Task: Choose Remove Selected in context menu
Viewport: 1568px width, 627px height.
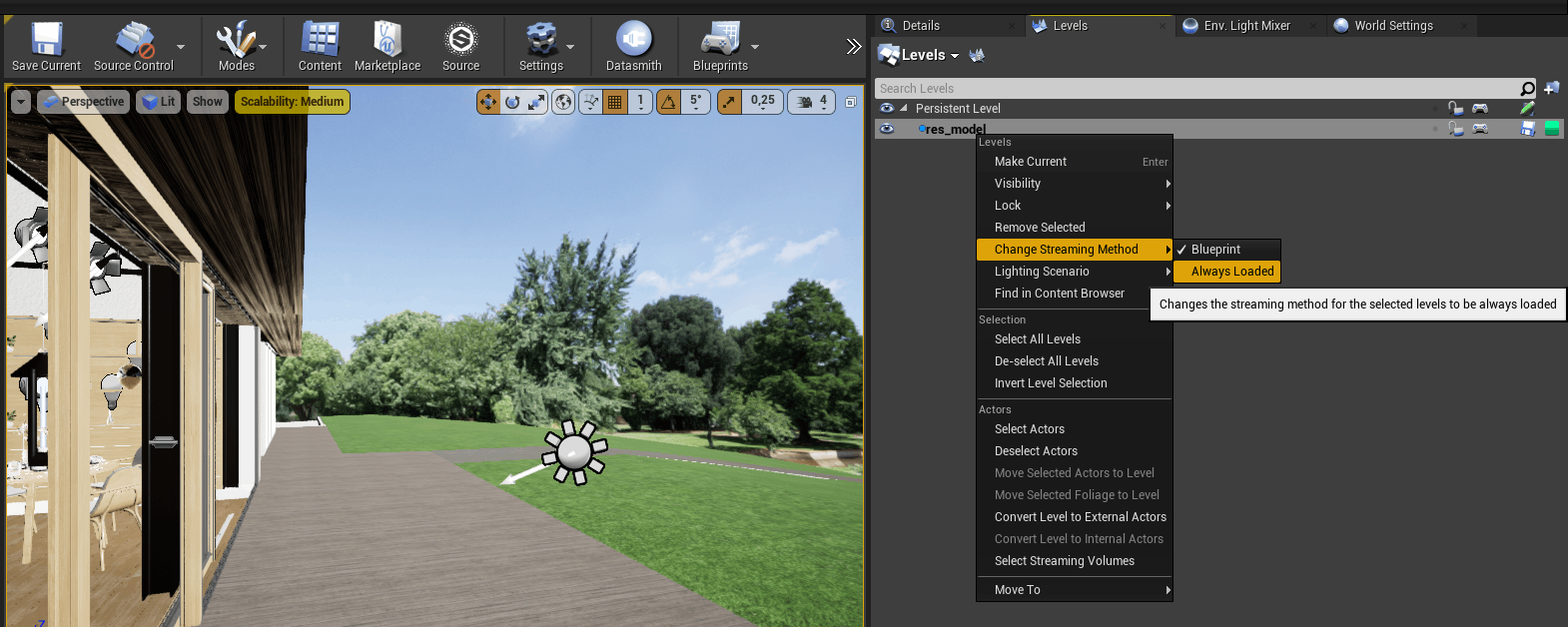Action: click(1074, 228)
